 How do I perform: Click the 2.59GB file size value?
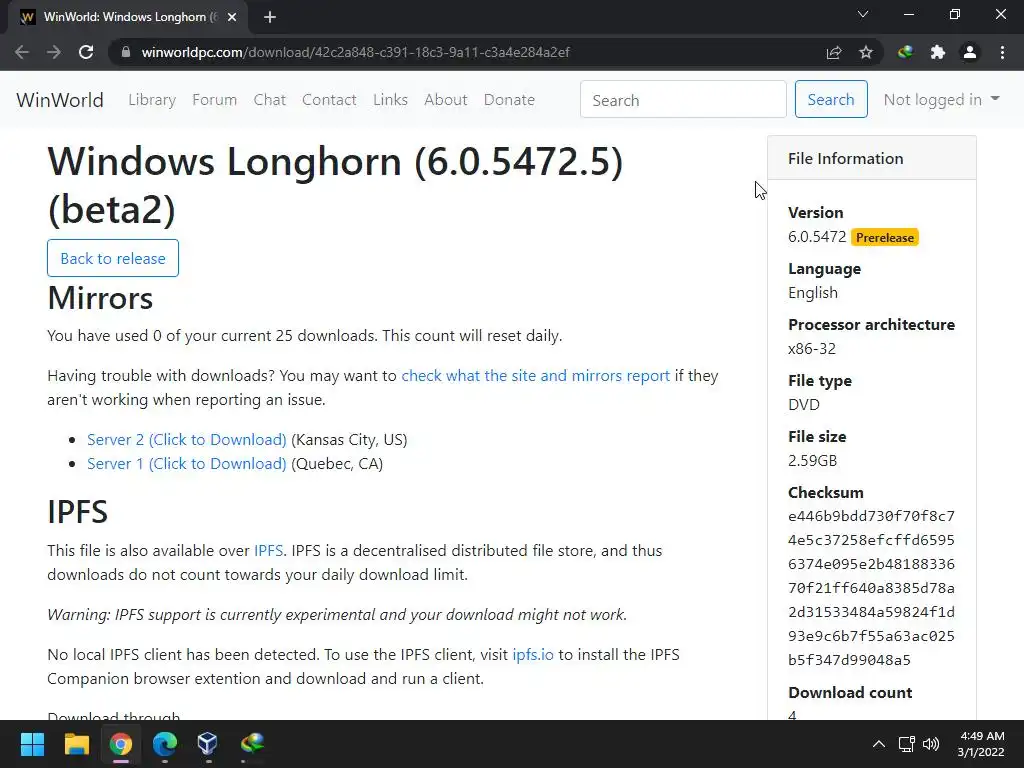[x=812, y=460]
